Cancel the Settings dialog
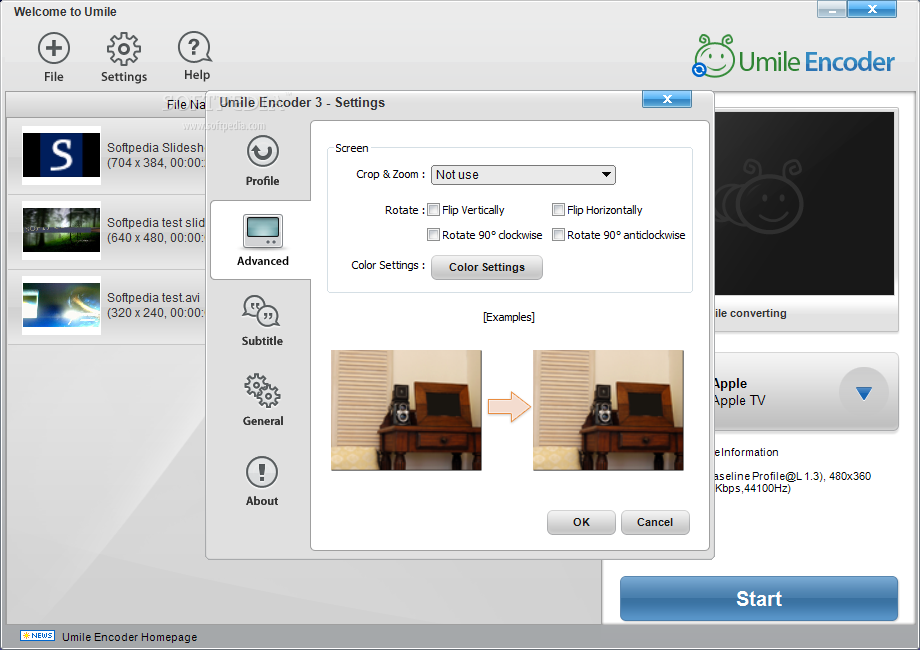The height and width of the screenshot is (650, 920). [655, 522]
